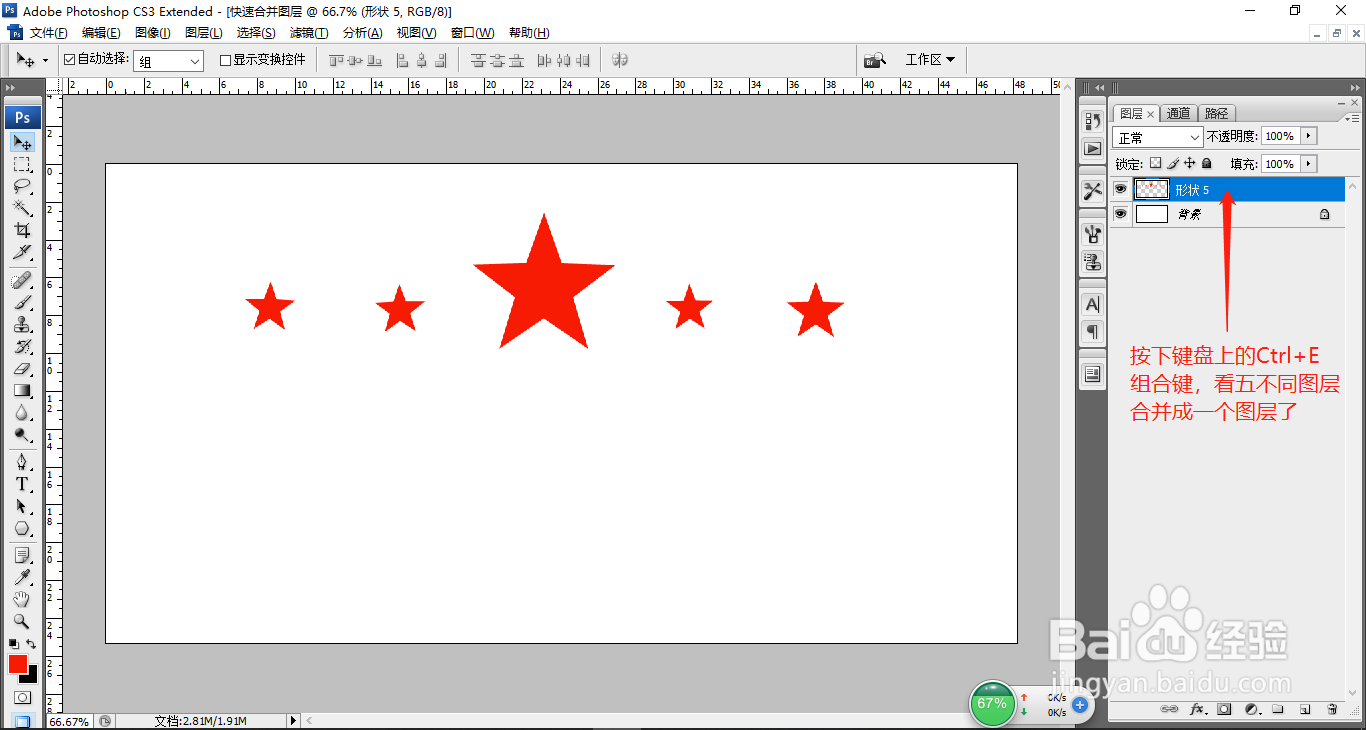Select the Eraser tool
Screen dimensions: 1366x730
tap(22, 369)
